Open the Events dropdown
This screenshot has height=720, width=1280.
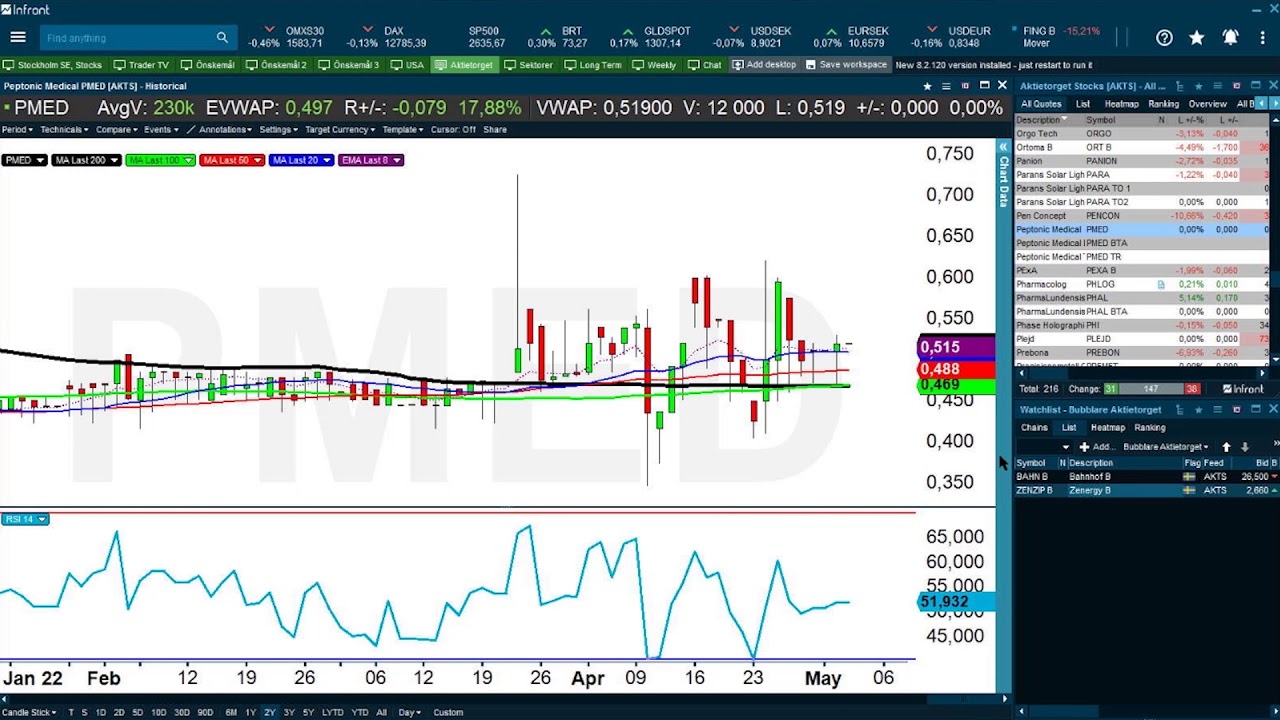pos(161,130)
